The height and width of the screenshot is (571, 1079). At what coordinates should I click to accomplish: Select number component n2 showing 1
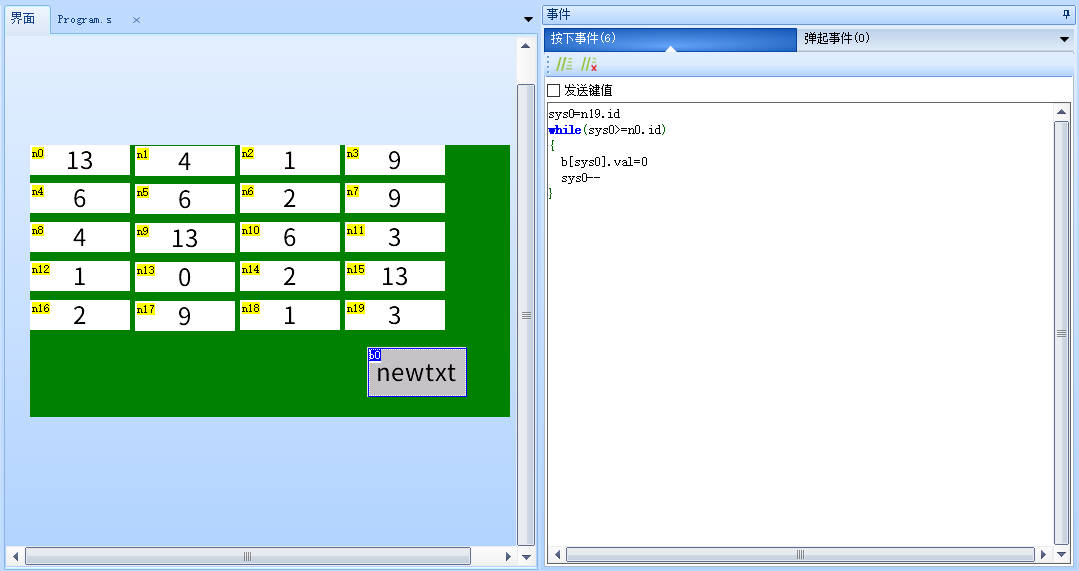coord(290,160)
